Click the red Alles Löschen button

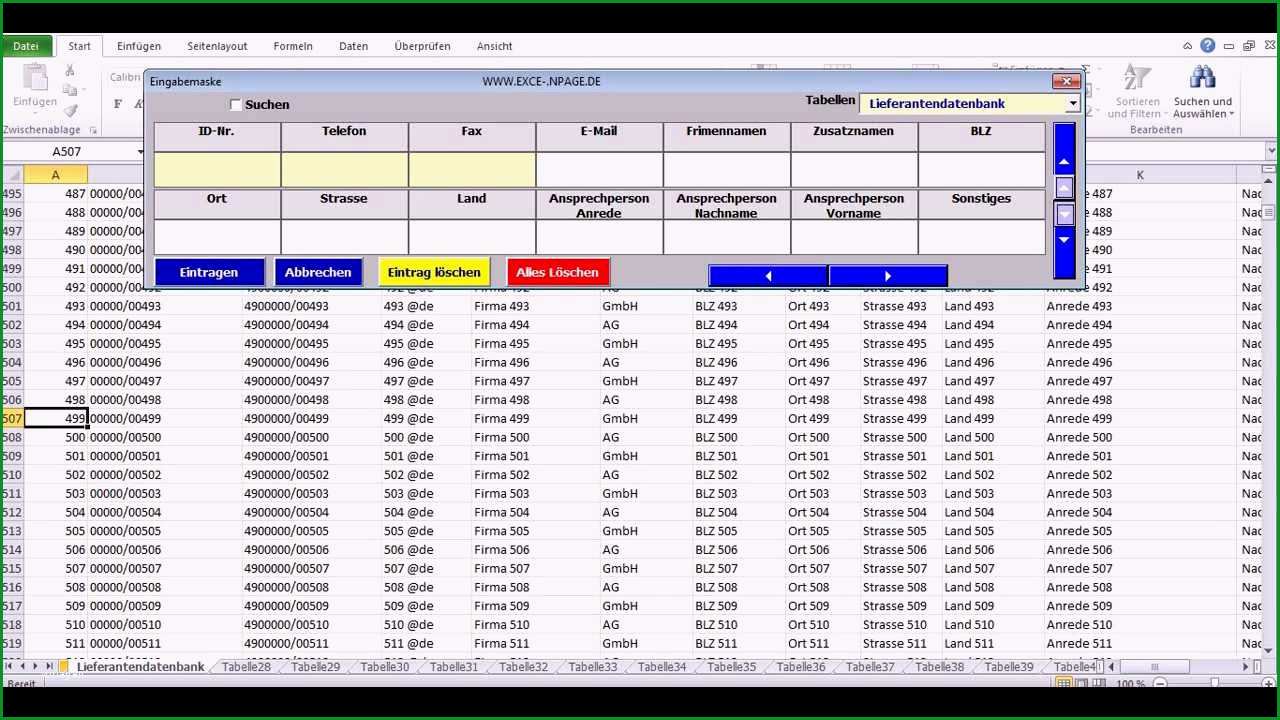tap(557, 272)
